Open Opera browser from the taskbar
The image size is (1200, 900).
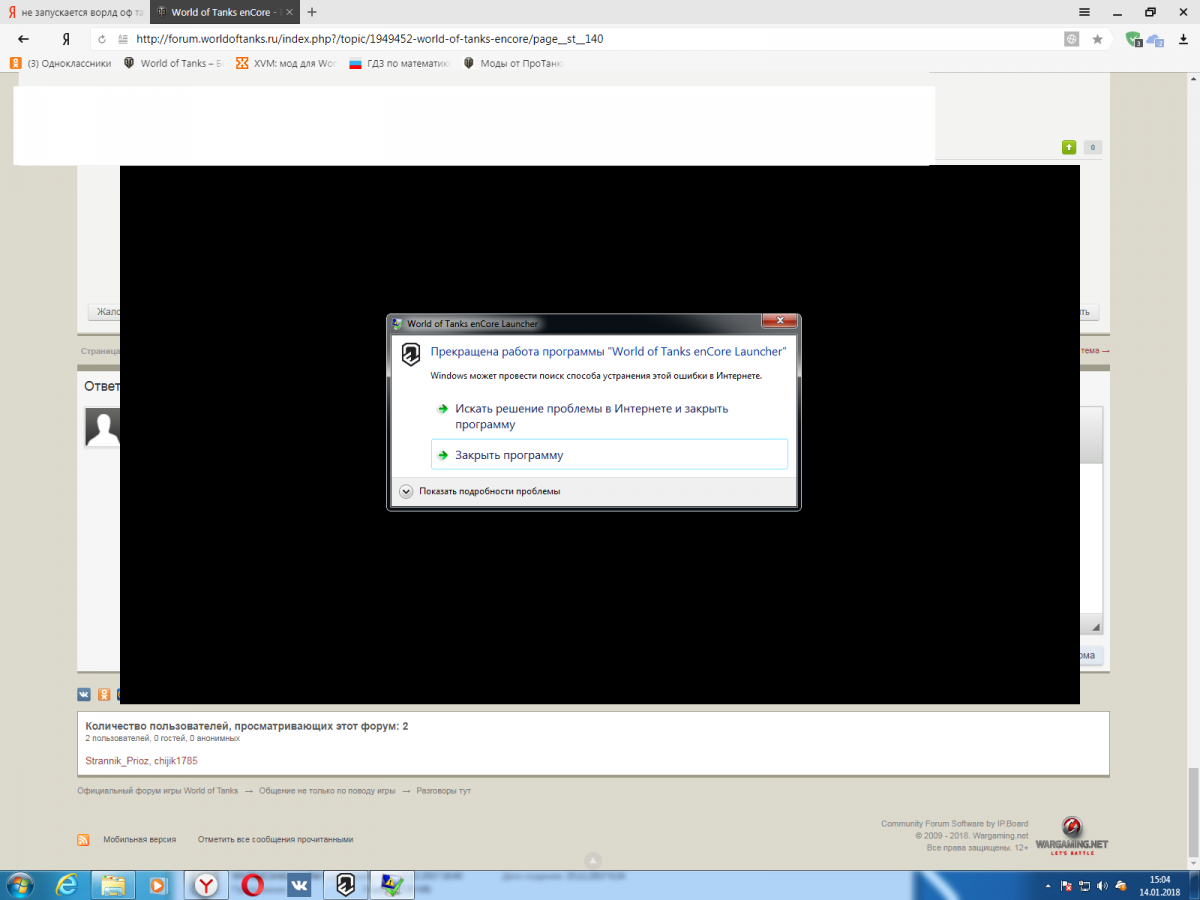coord(252,885)
